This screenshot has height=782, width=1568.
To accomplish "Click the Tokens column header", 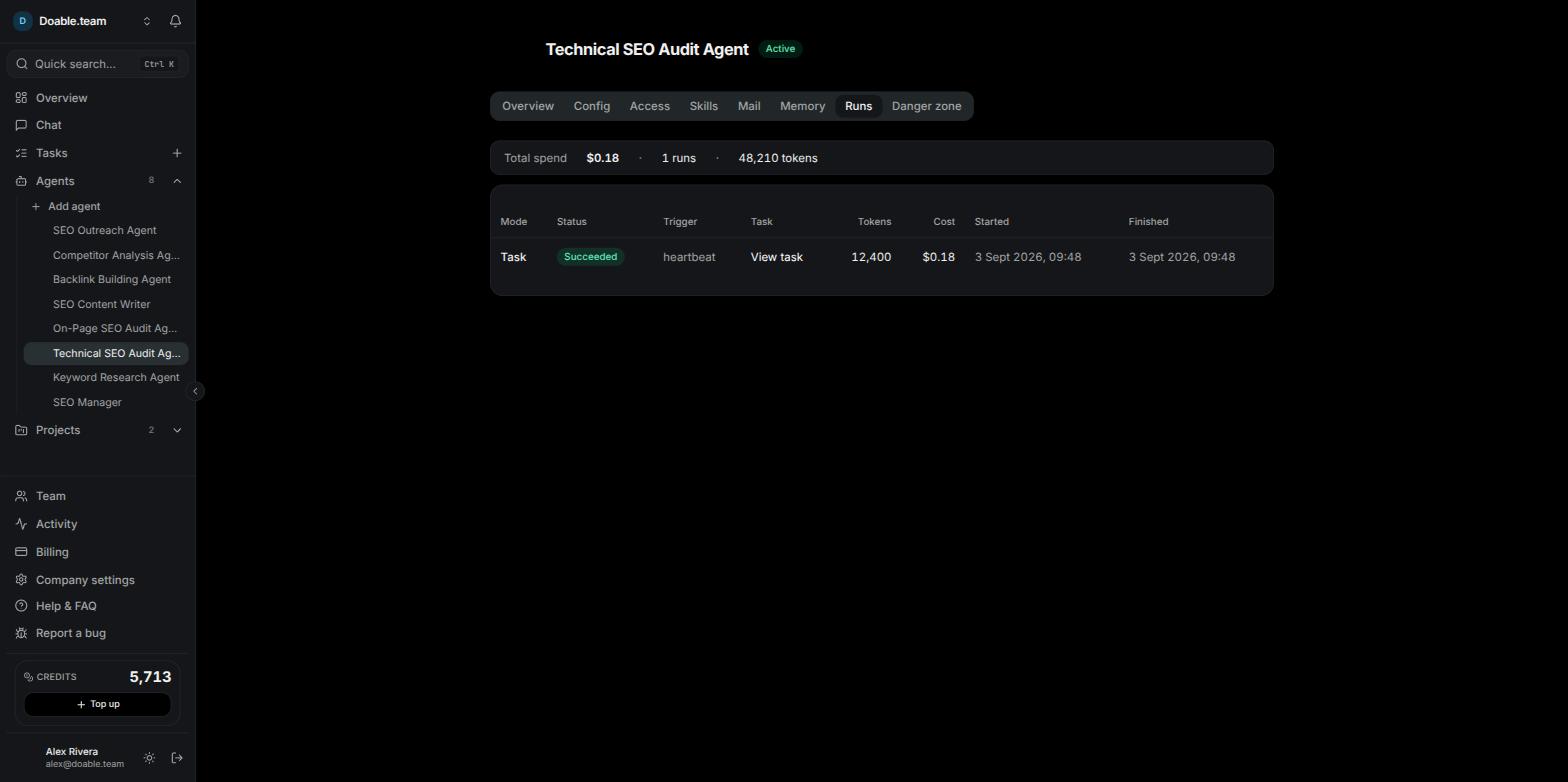I will (x=874, y=222).
